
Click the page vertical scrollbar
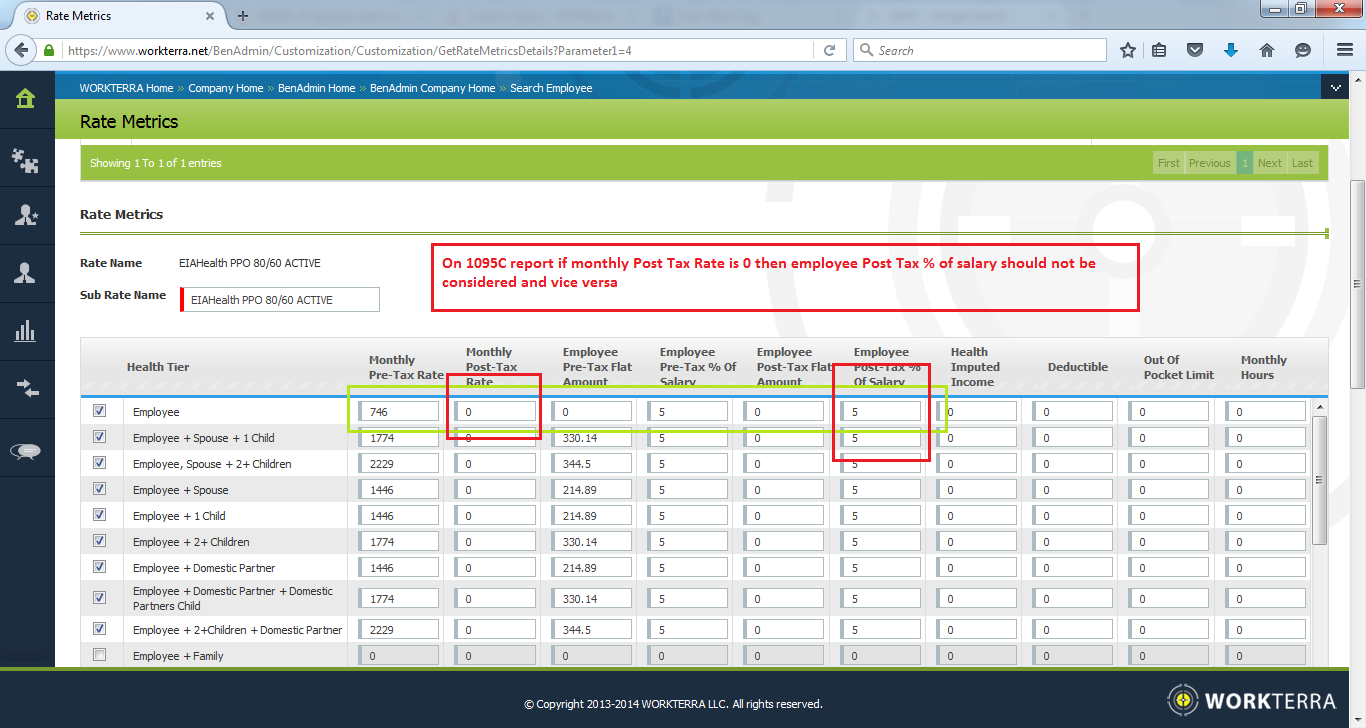tap(1357, 284)
